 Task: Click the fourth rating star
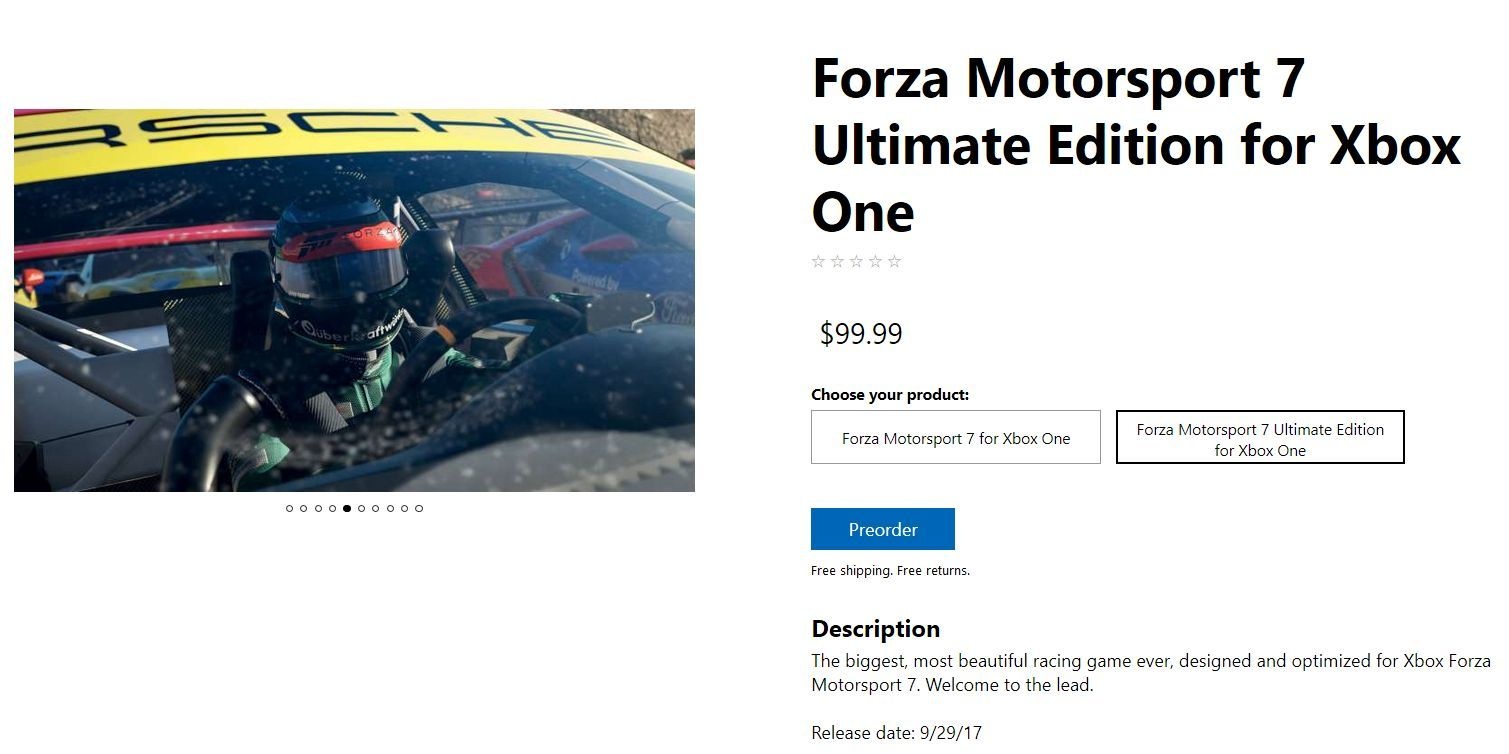(x=875, y=262)
